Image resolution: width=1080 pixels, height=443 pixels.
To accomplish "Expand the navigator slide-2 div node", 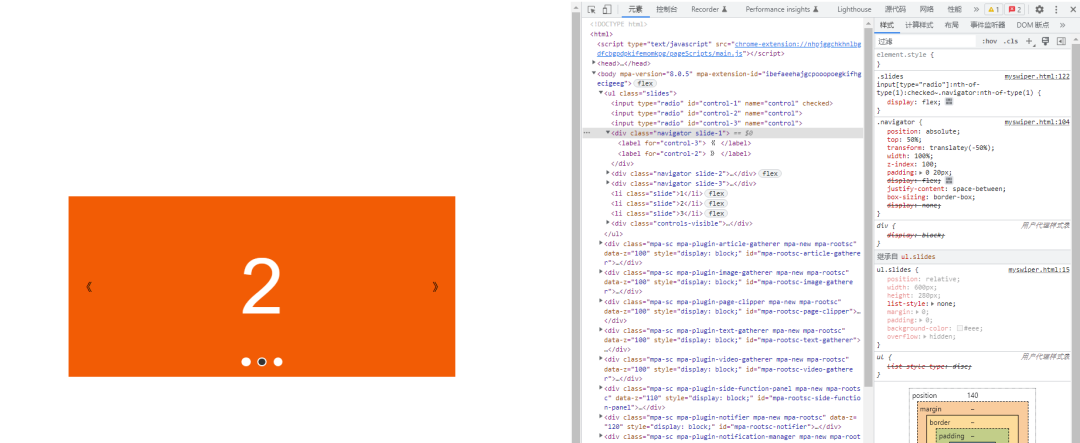I will tap(608, 173).
